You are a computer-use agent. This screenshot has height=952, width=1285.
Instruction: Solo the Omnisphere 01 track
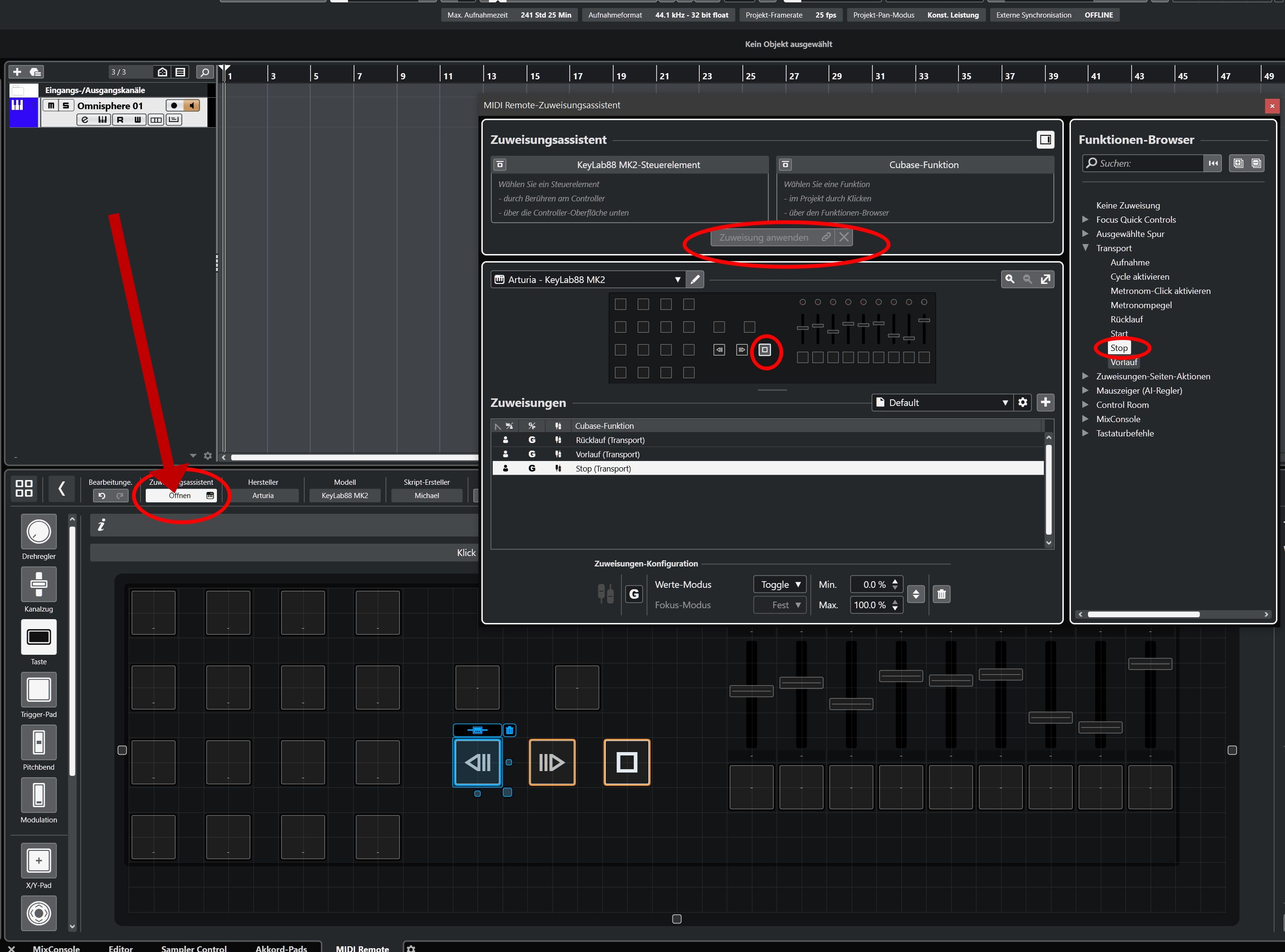[66, 105]
